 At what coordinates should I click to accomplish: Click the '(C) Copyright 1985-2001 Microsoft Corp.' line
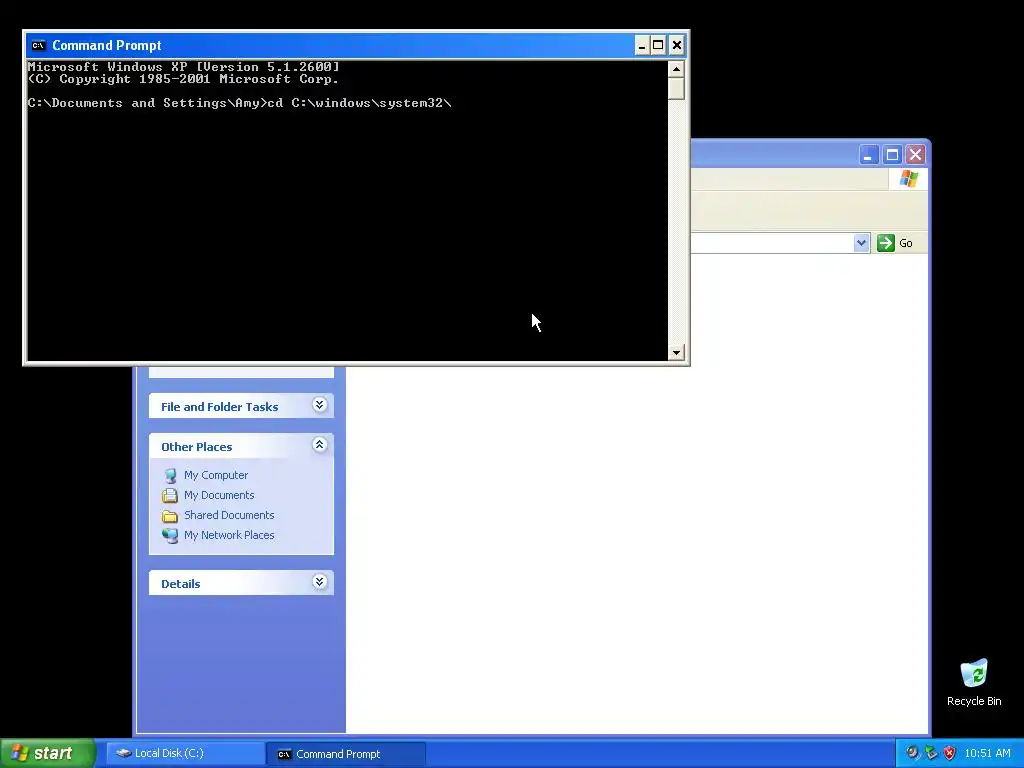pos(184,79)
